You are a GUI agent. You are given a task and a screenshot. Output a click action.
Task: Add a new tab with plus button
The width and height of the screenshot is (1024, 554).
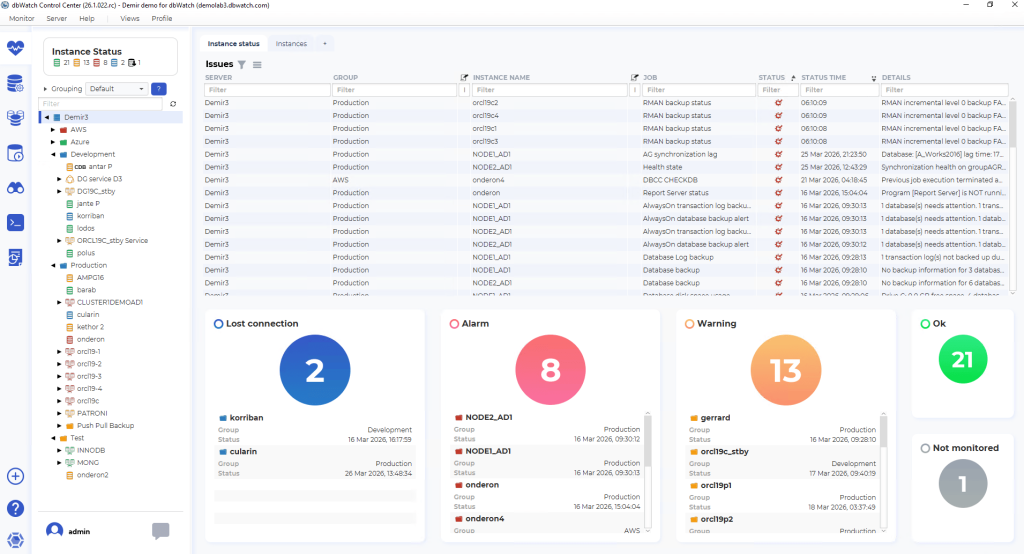click(325, 44)
